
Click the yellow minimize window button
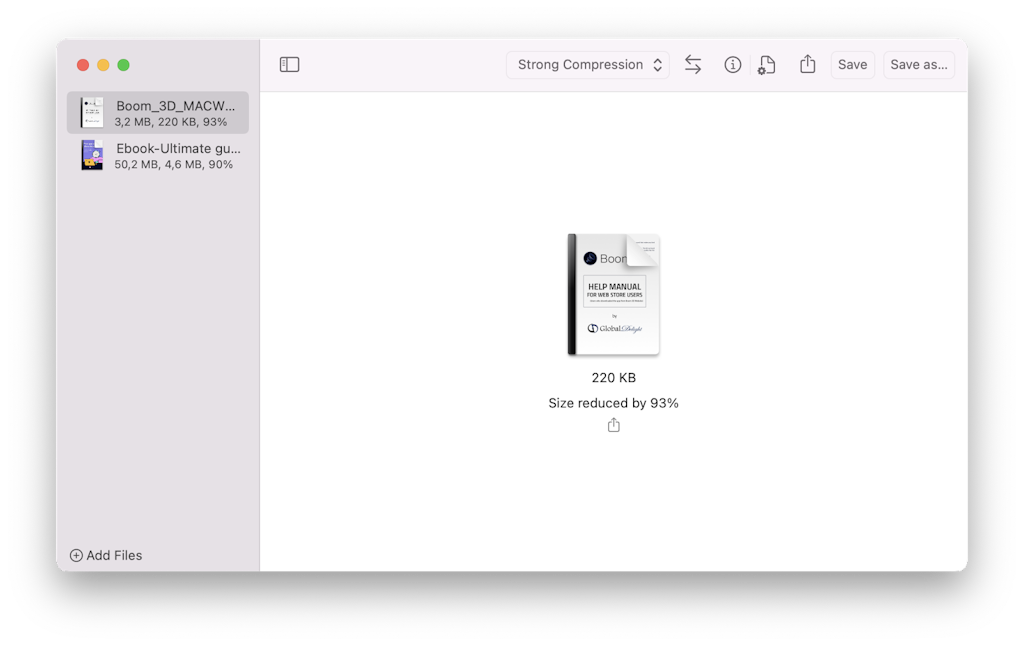point(103,64)
